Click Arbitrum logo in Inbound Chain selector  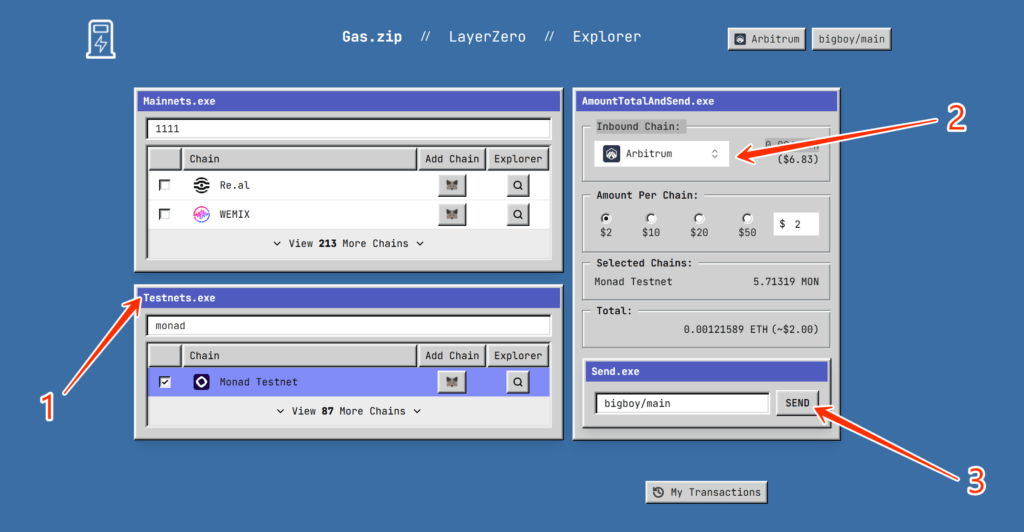click(x=611, y=153)
